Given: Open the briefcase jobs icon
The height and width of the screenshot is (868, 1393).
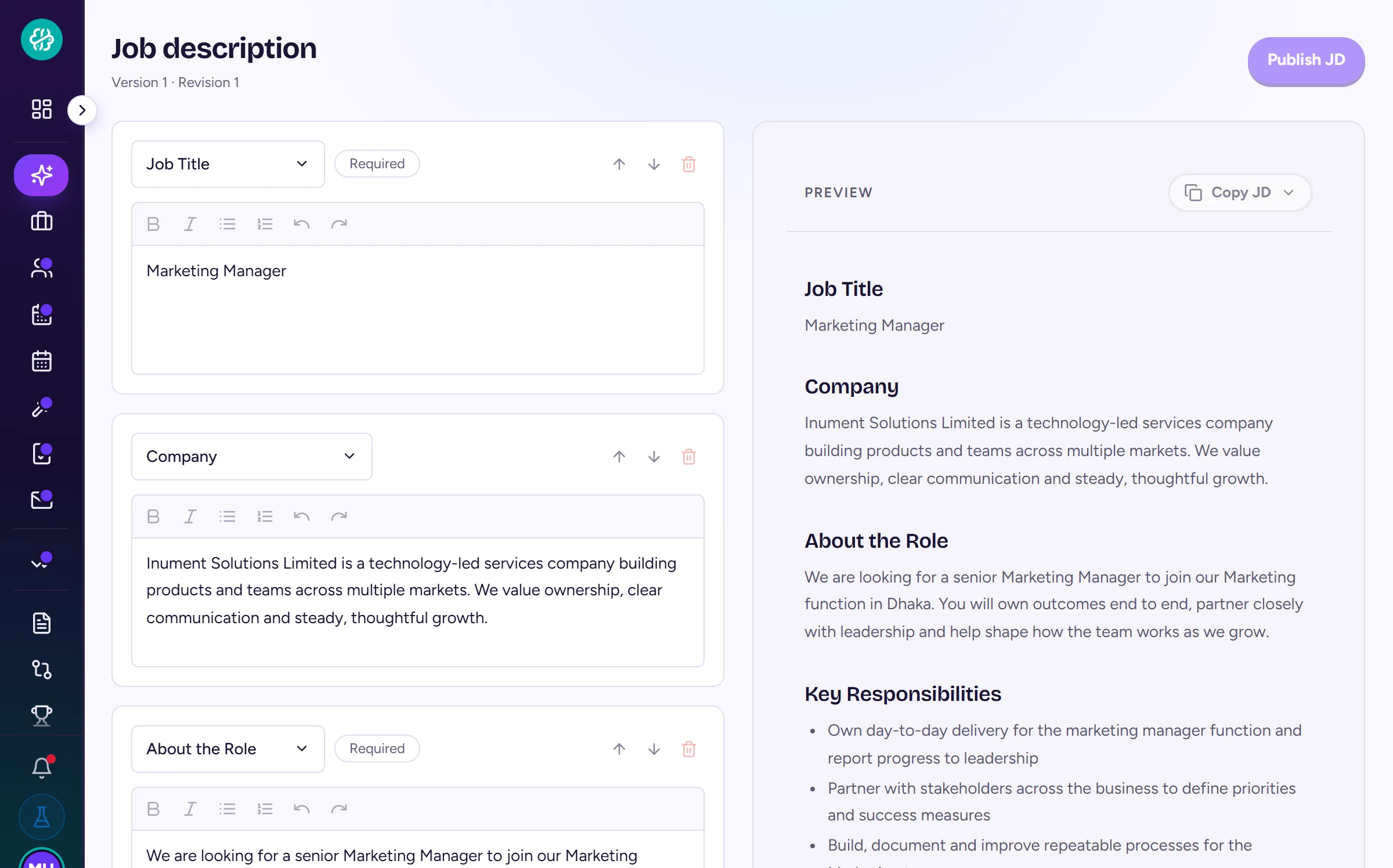Looking at the screenshot, I should pyautogui.click(x=42, y=221).
